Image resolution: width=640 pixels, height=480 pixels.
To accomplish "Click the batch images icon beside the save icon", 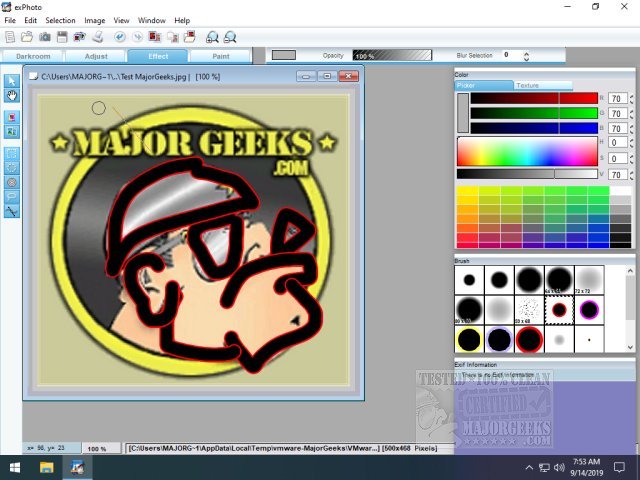I will [79, 37].
